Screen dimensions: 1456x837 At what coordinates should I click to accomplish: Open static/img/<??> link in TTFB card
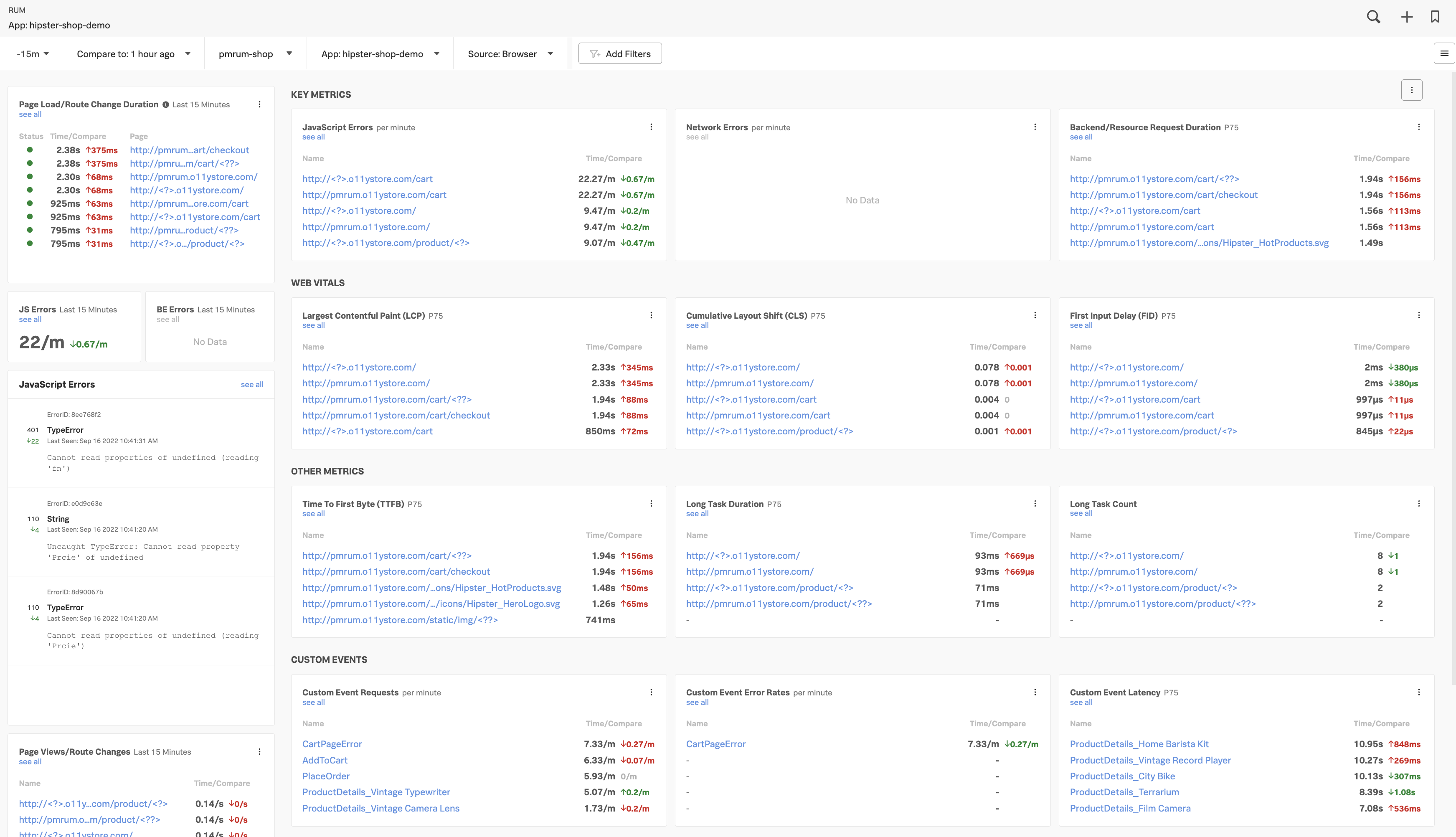coord(400,620)
